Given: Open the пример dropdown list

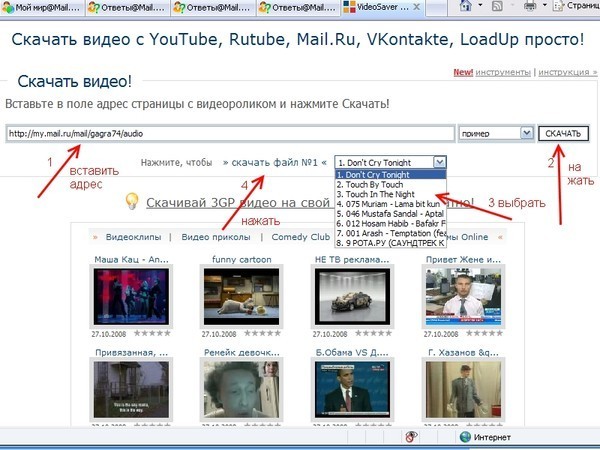Looking at the screenshot, I should tap(527, 133).
